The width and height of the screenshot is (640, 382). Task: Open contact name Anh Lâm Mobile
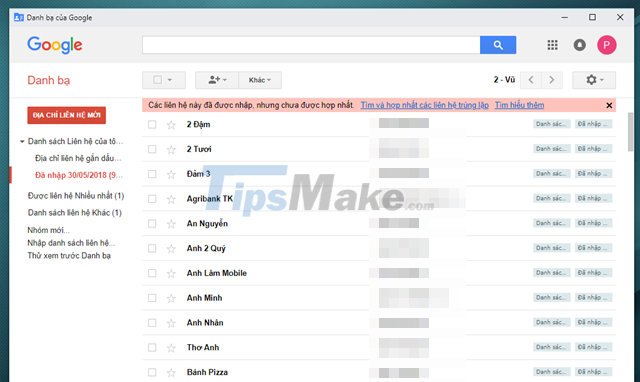(x=217, y=273)
